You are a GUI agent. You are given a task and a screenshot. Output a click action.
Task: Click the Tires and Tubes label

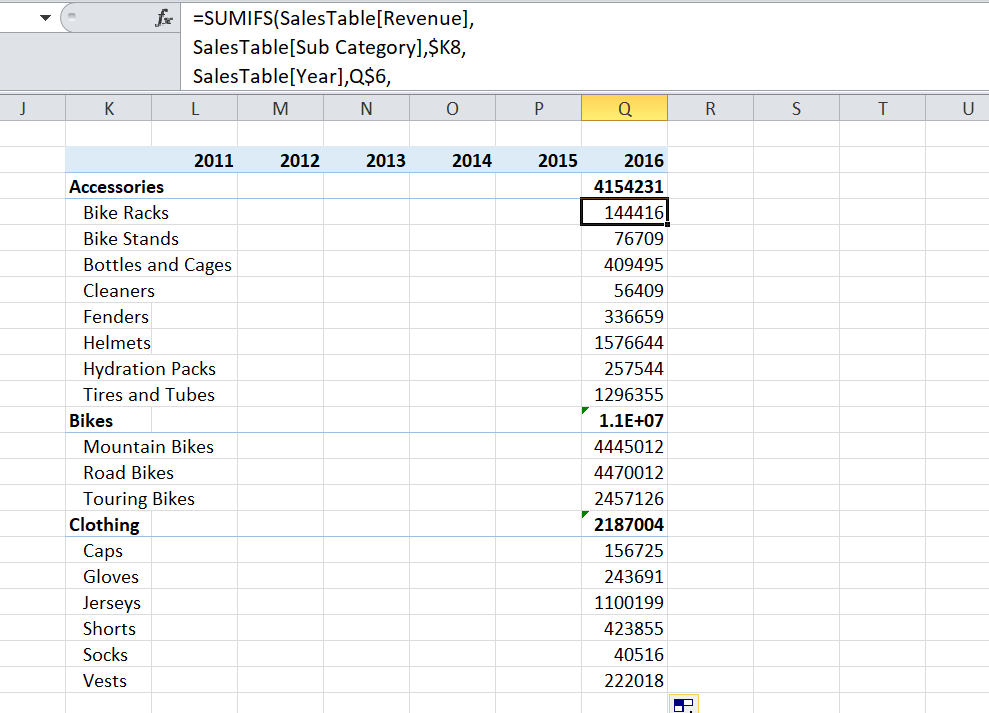(149, 394)
